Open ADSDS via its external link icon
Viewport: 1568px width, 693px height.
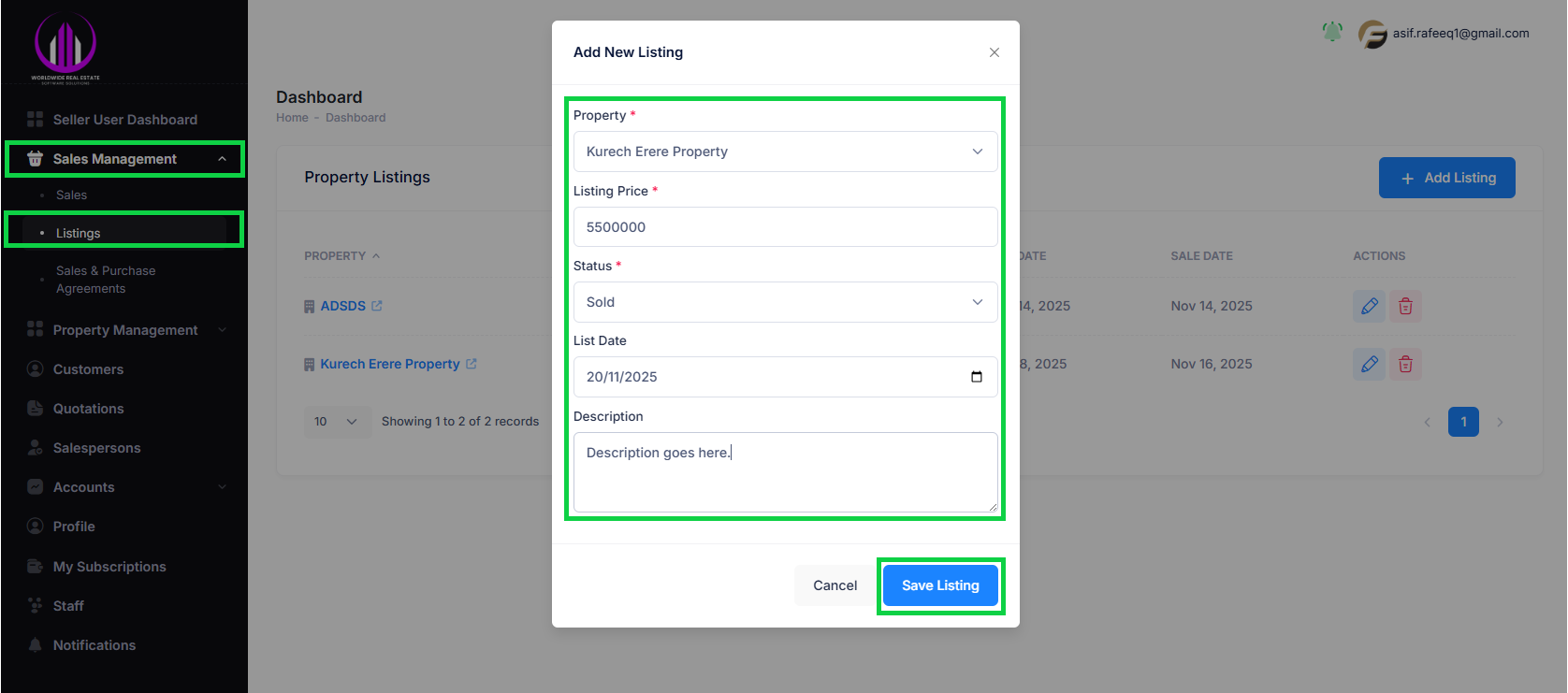point(378,305)
